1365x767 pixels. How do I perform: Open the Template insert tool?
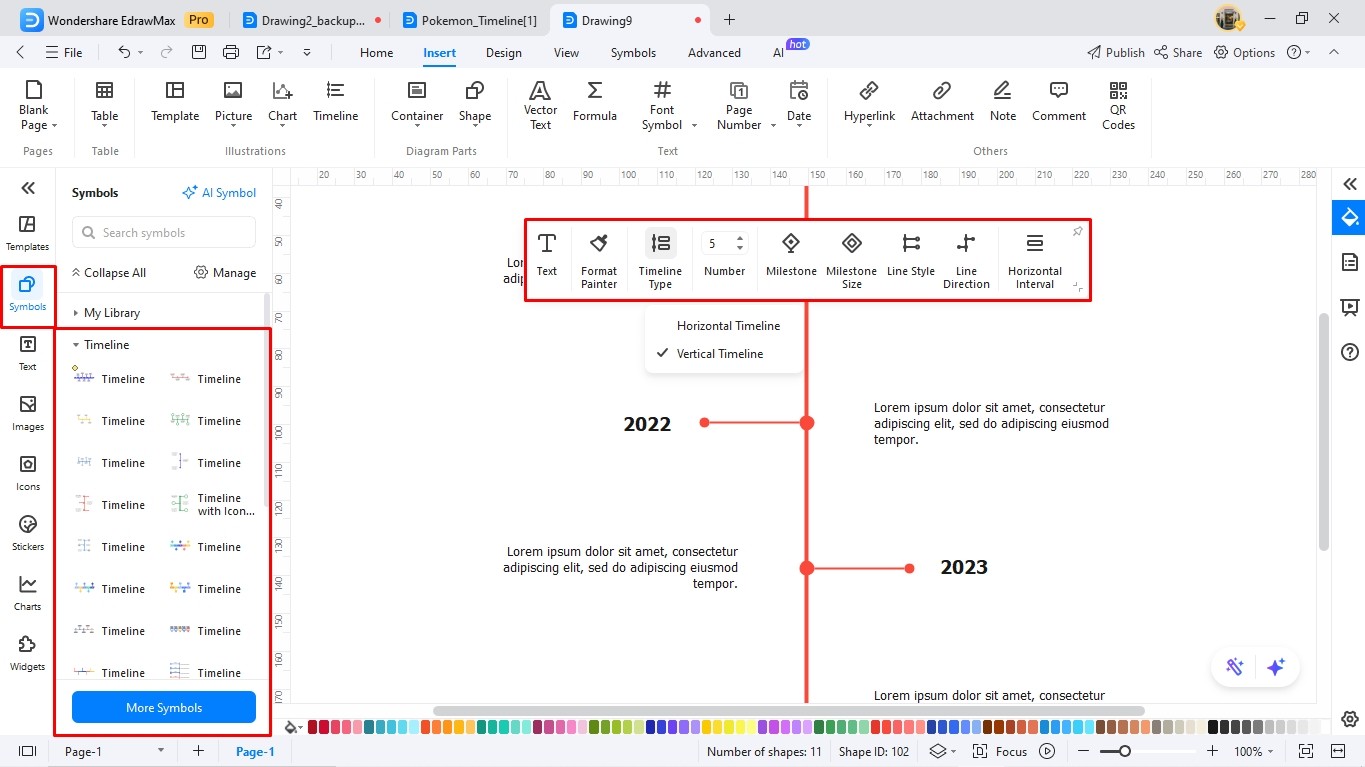[x=175, y=102]
